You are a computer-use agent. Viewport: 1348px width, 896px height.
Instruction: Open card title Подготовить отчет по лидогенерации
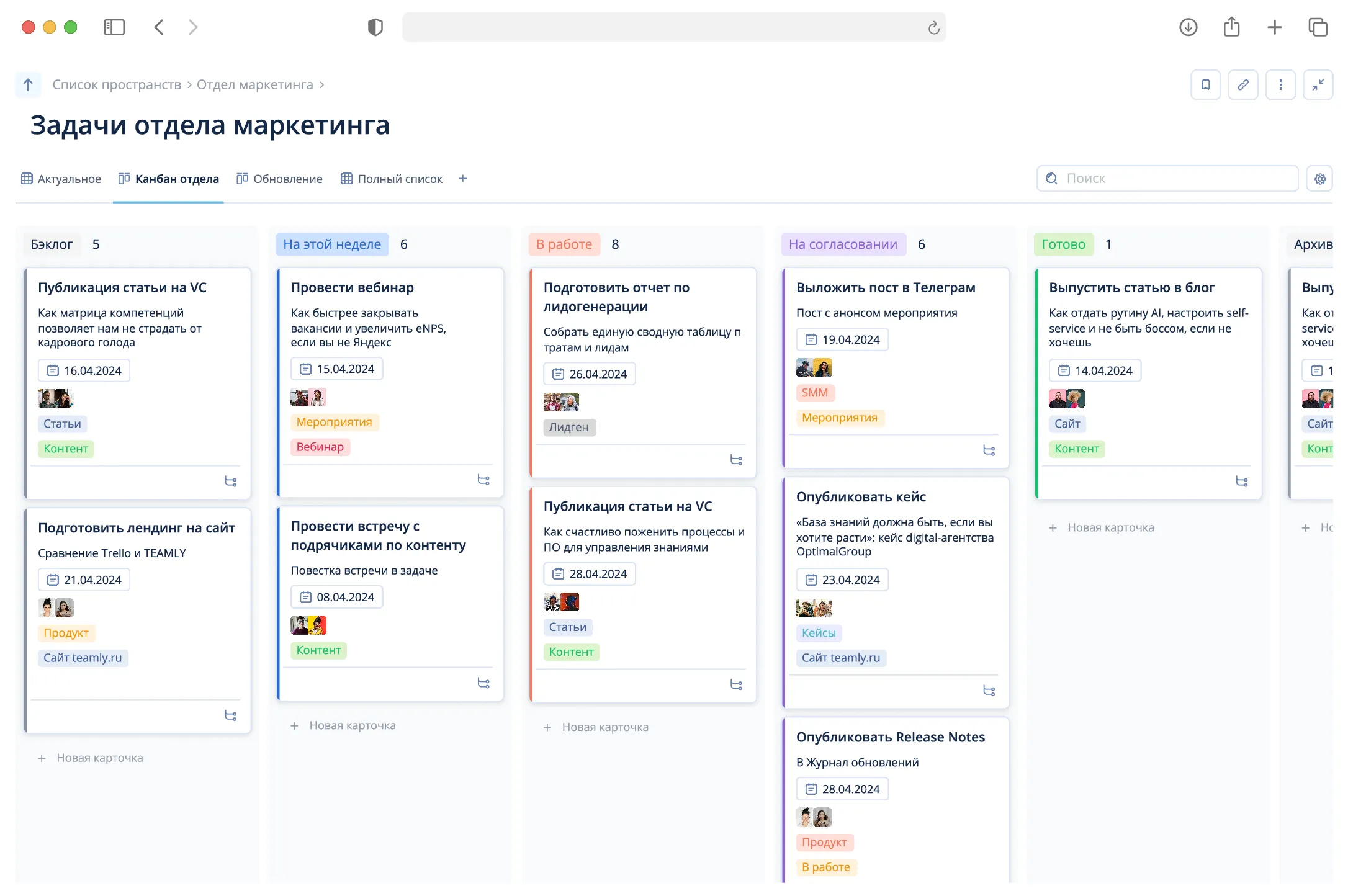coord(616,297)
